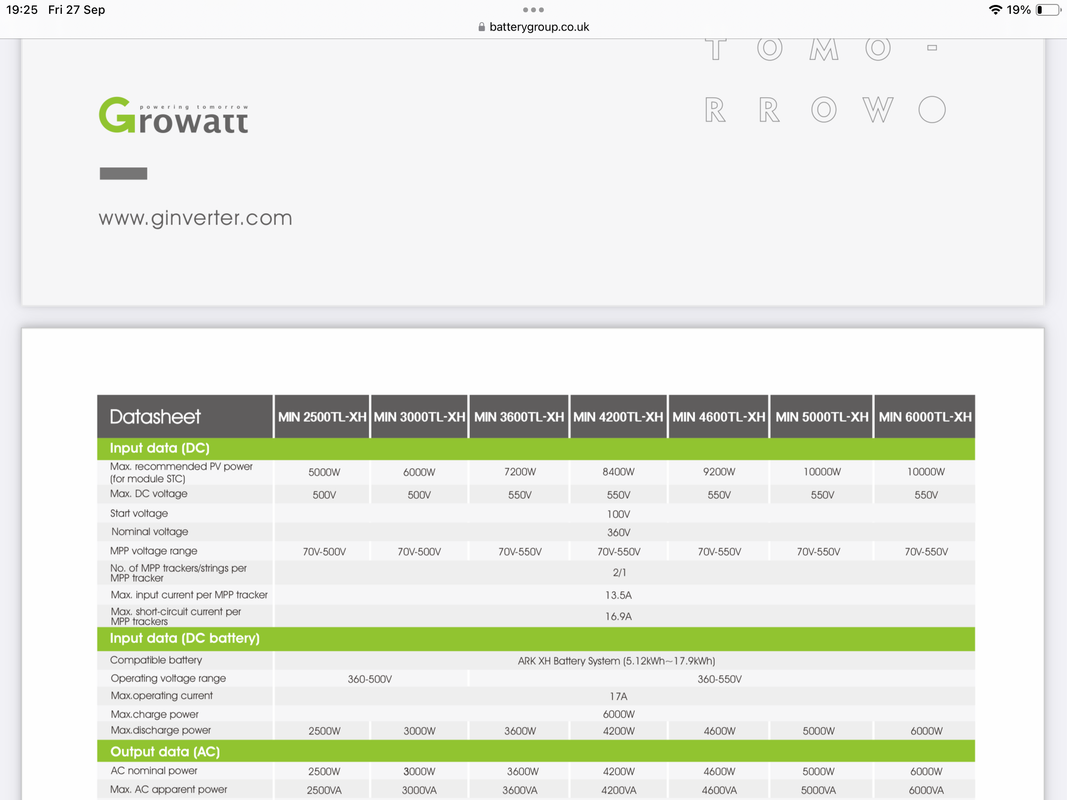Select the No. of MPP trackers/strings label

pyautogui.click(x=178, y=573)
